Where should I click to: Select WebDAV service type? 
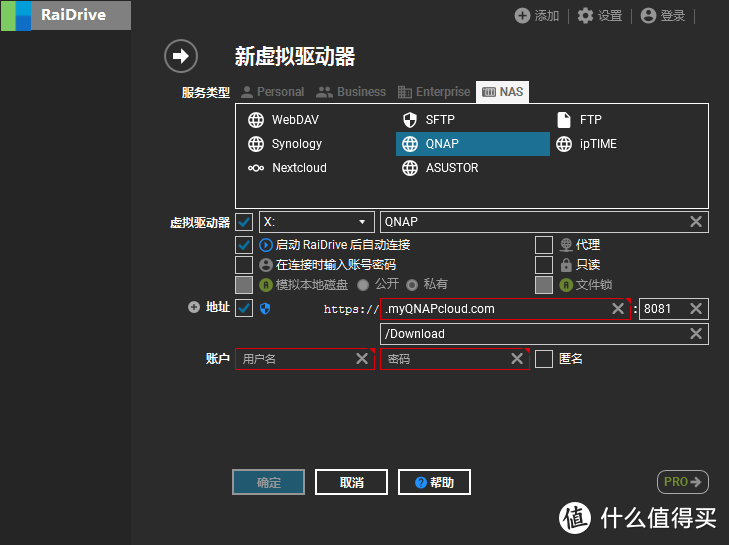pos(284,120)
